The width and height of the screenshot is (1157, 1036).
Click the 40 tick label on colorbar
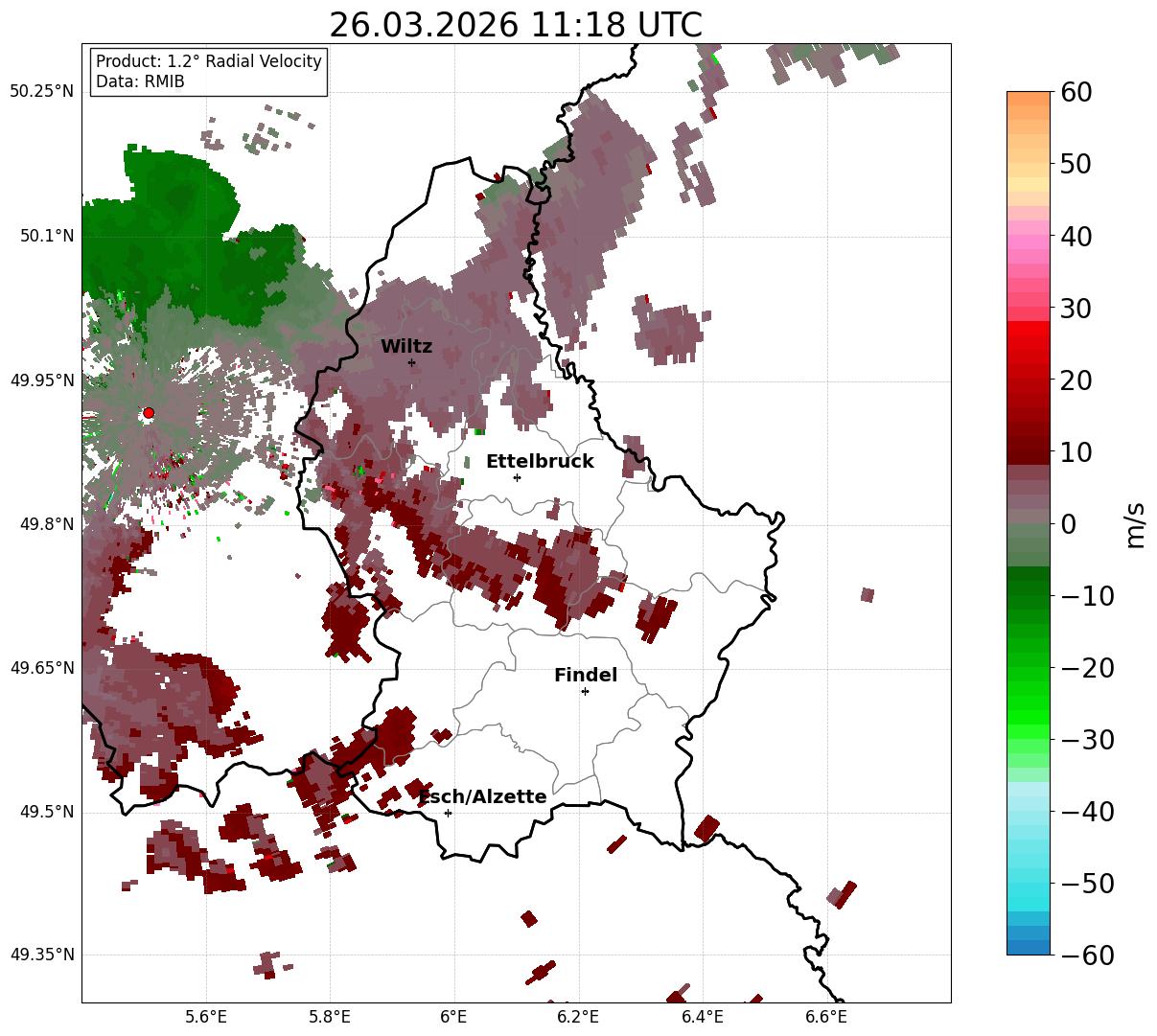pyautogui.click(x=1078, y=236)
